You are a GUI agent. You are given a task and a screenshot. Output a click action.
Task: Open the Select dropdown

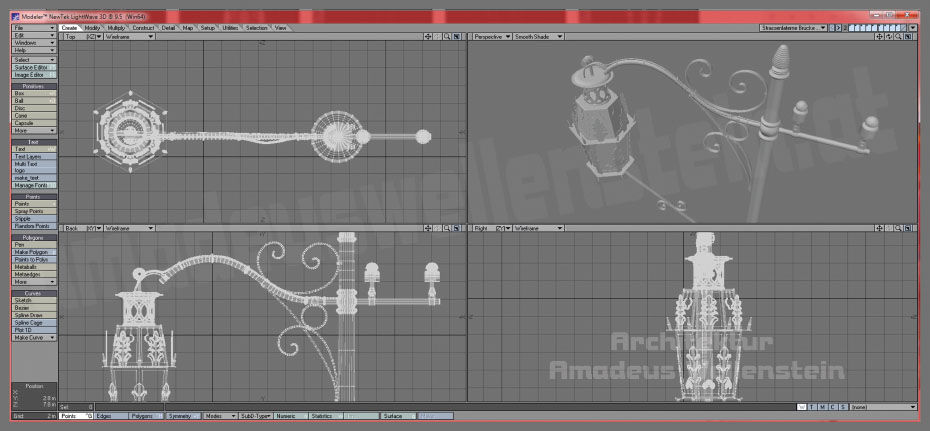tap(34, 60)
